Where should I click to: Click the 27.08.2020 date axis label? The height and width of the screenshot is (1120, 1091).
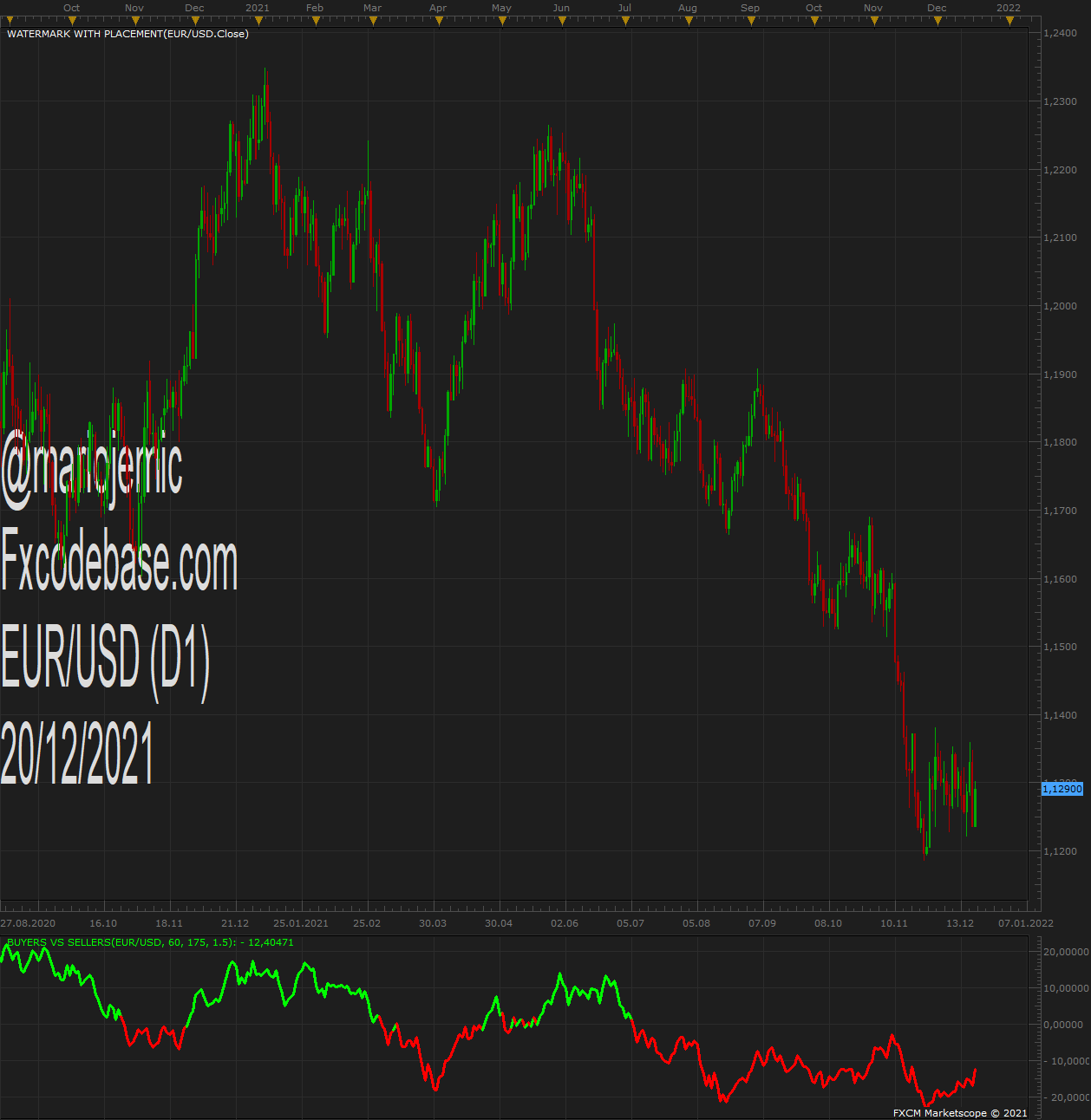pos(28,923)
